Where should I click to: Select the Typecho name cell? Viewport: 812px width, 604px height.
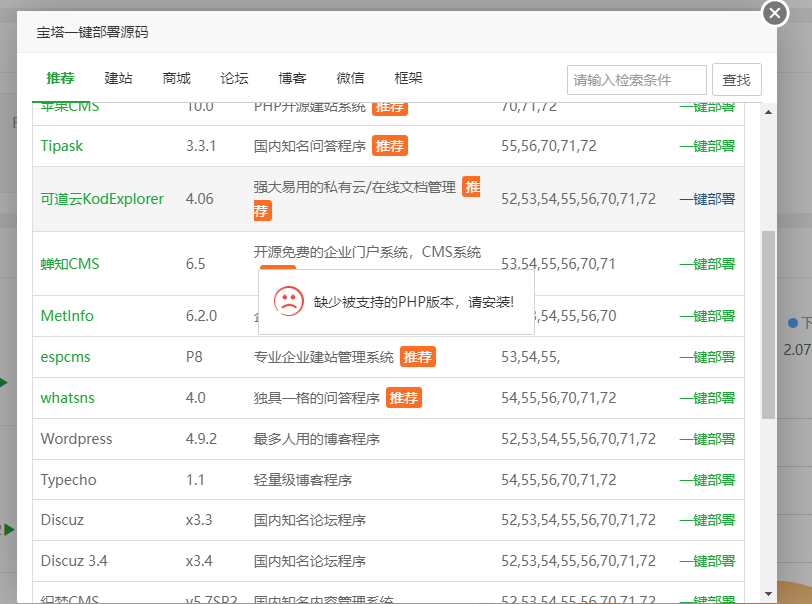click(x=68, y=480)
